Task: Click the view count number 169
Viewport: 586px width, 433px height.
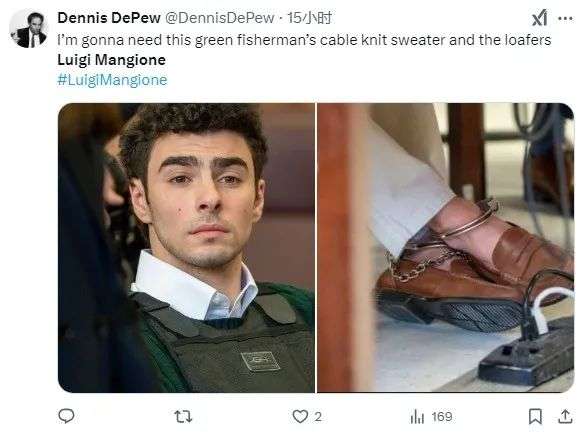Action: tap(442, 417)
